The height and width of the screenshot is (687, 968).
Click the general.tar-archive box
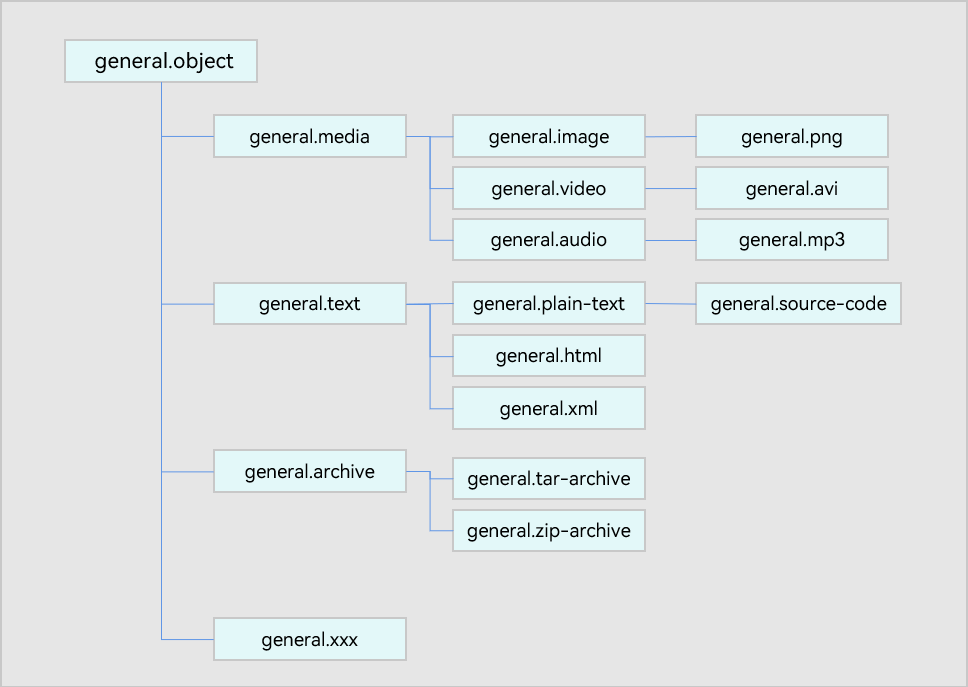pyautogui.click(x=548, y=478)
